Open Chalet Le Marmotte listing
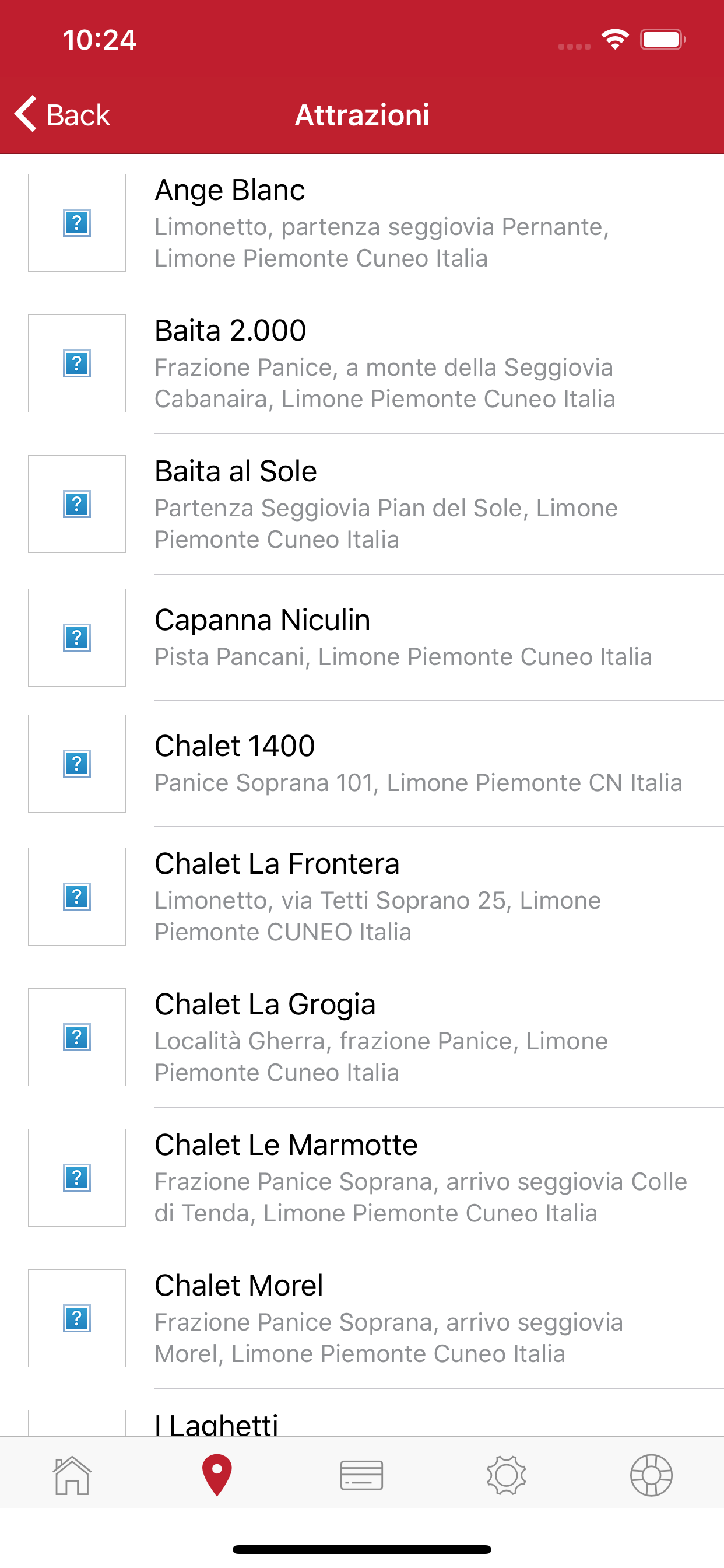 coord(362,1178)
